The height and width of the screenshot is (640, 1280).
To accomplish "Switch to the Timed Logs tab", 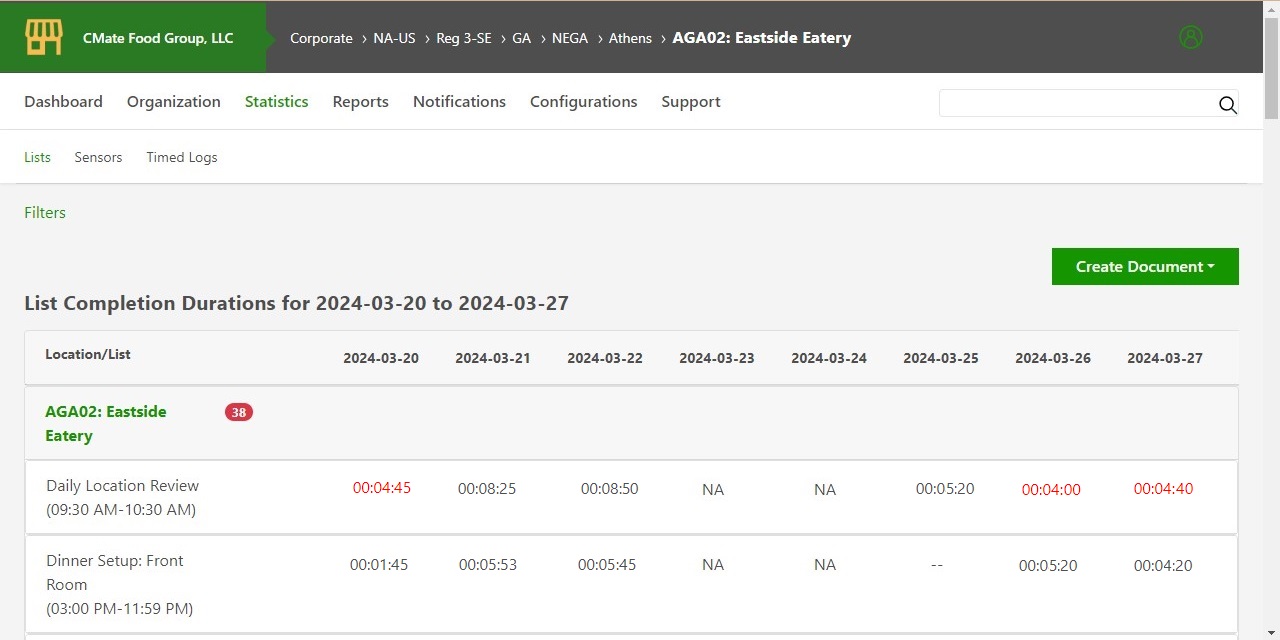I will coord(181,157).
